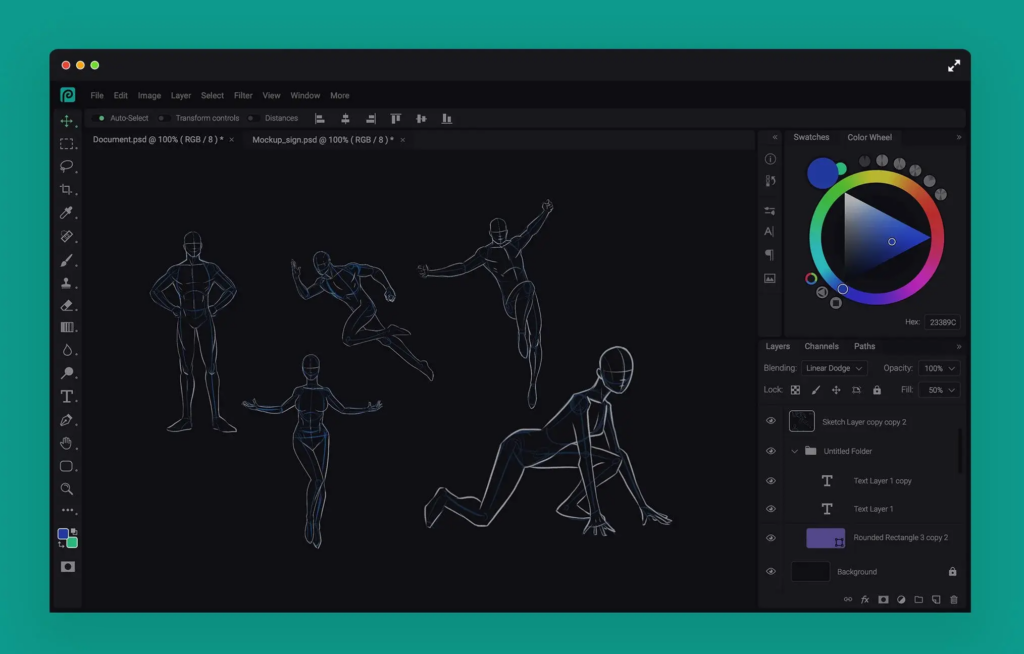The image size is (1024, 654).
Task: Hide Sketch Layer copy copy 2
Action: coord(771,421)
